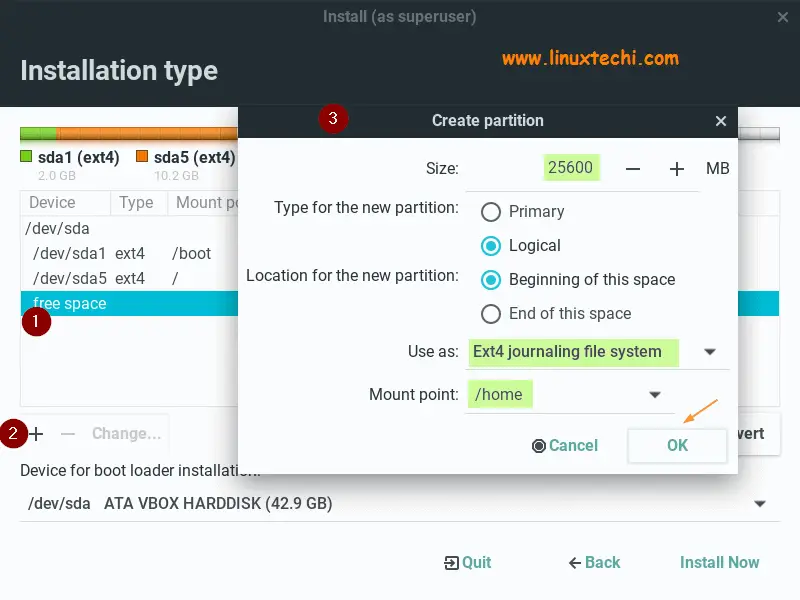Open the Mount point dropdown arrow
This screenshot has height=600, width=800.
pyautogui.click(x=655, y=394)
